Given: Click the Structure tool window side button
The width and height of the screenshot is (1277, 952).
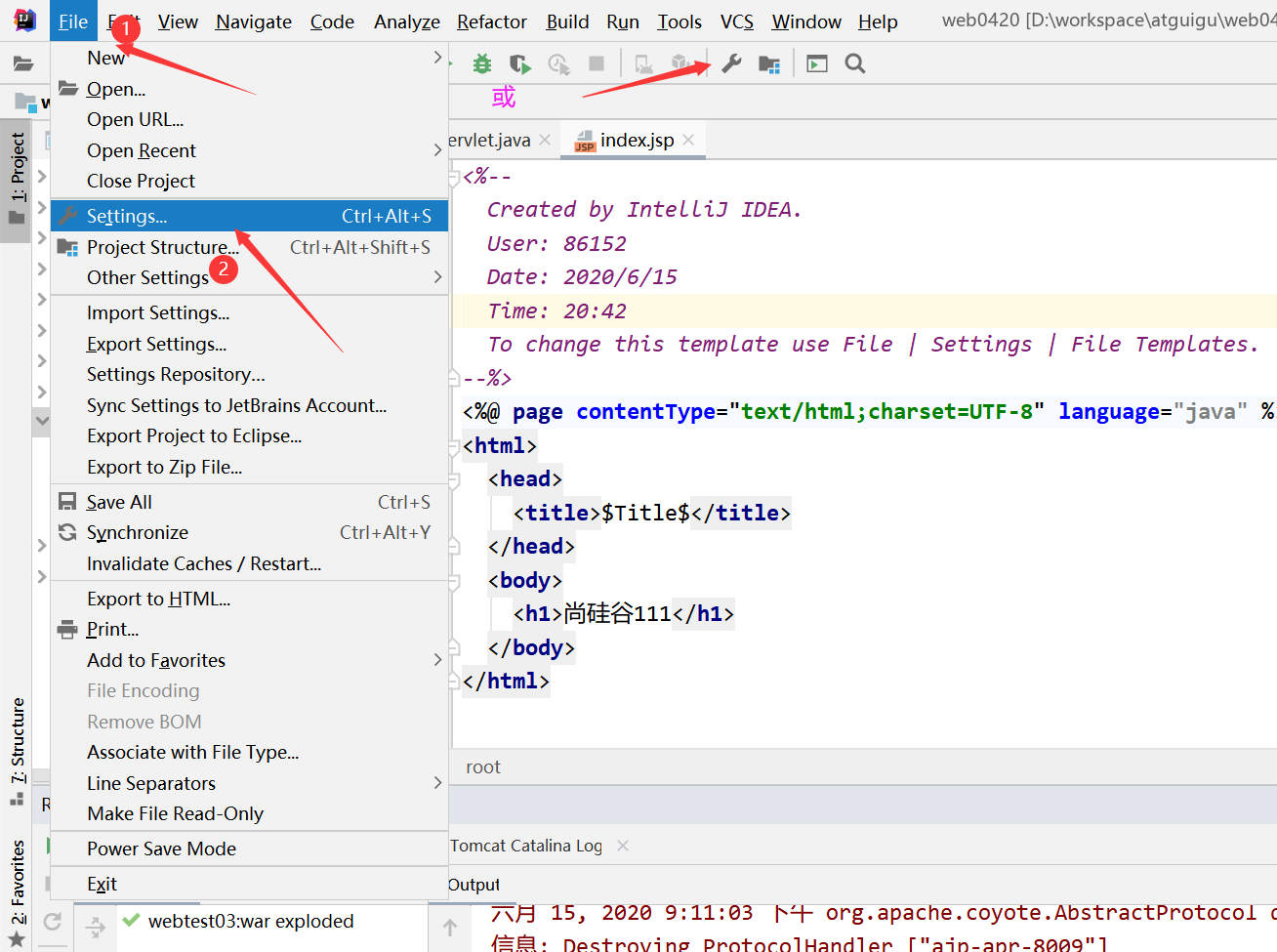Looking at the screenshot, I should tap(18, 751).
